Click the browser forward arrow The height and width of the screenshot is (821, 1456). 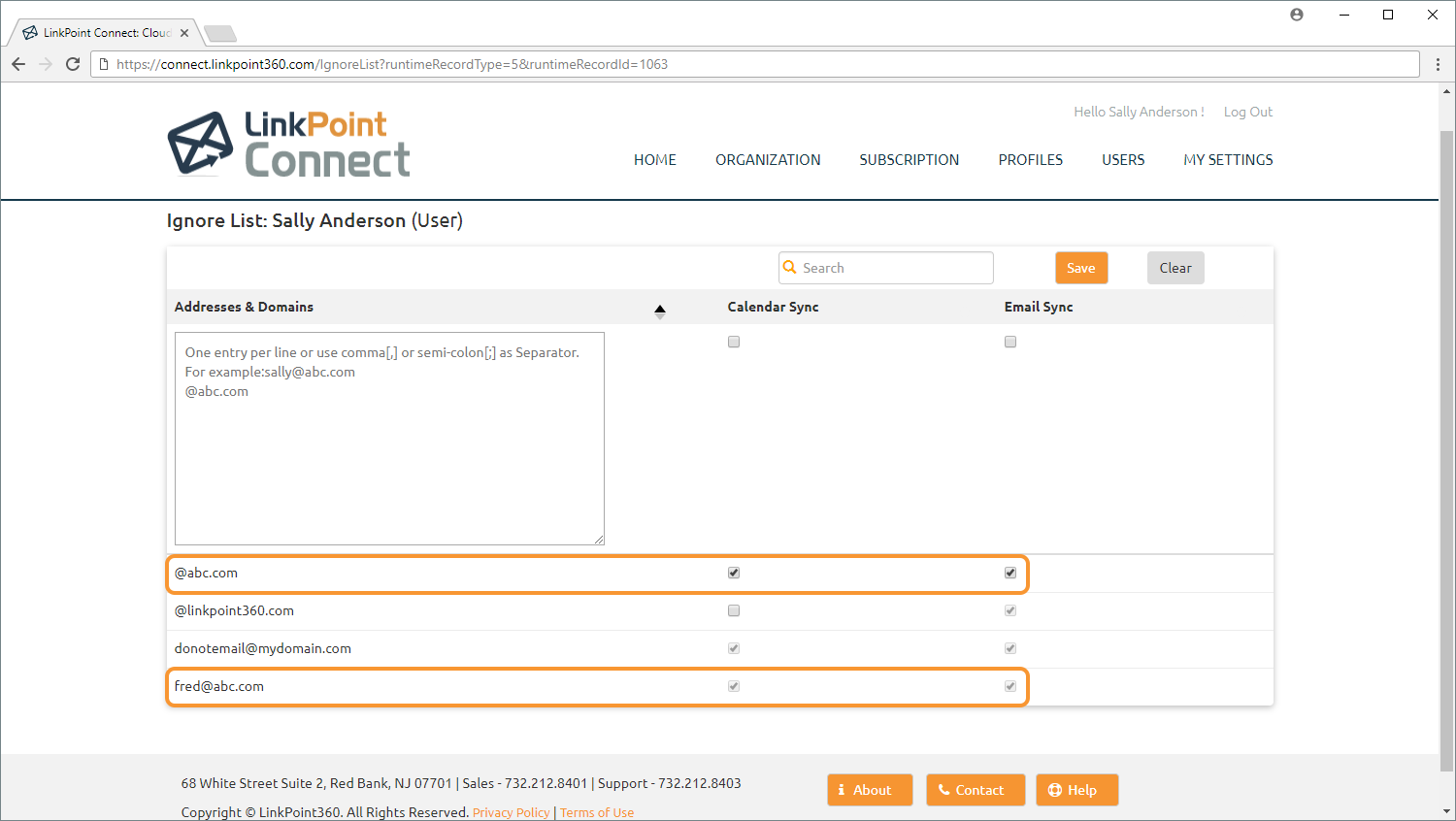(x=46, y=64)
